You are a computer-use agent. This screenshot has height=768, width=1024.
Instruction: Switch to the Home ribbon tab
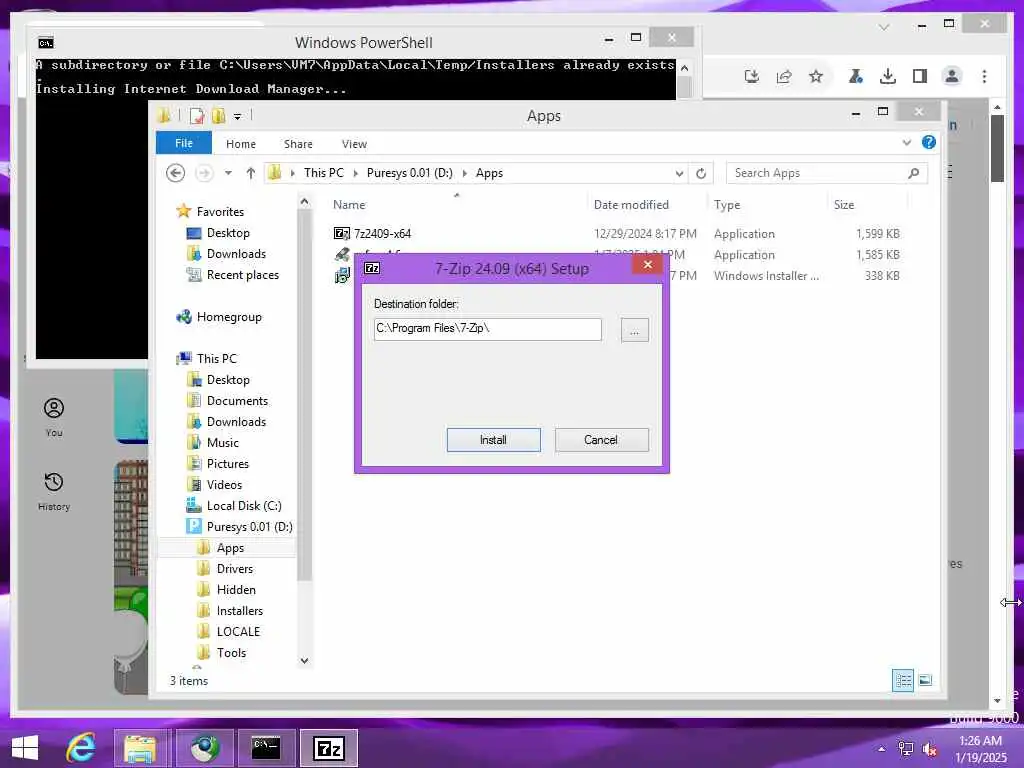coord(240,144)
